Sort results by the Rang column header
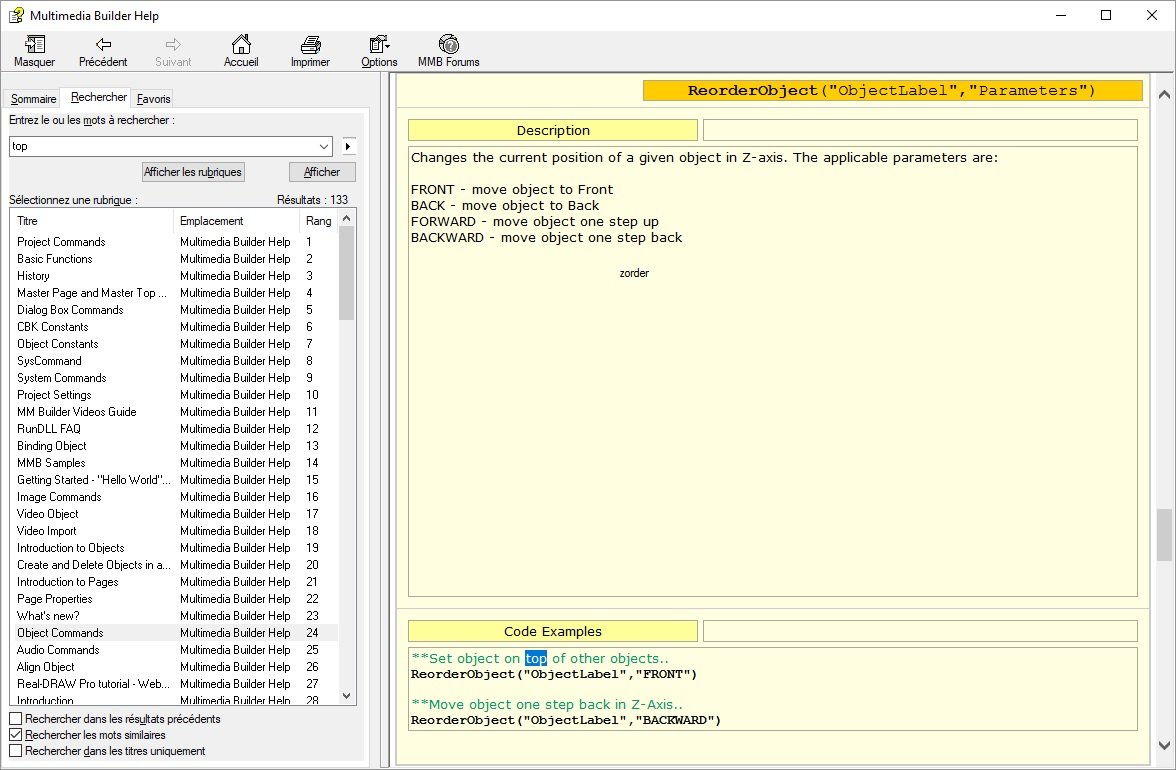 click(319, 221)
